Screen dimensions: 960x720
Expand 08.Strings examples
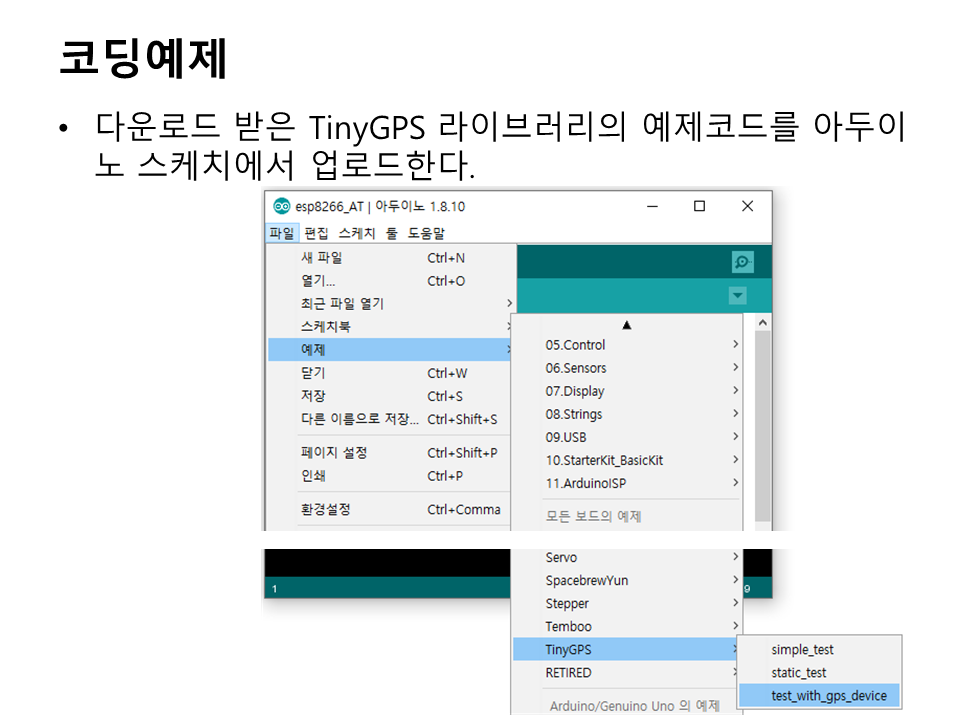[627, 414]
